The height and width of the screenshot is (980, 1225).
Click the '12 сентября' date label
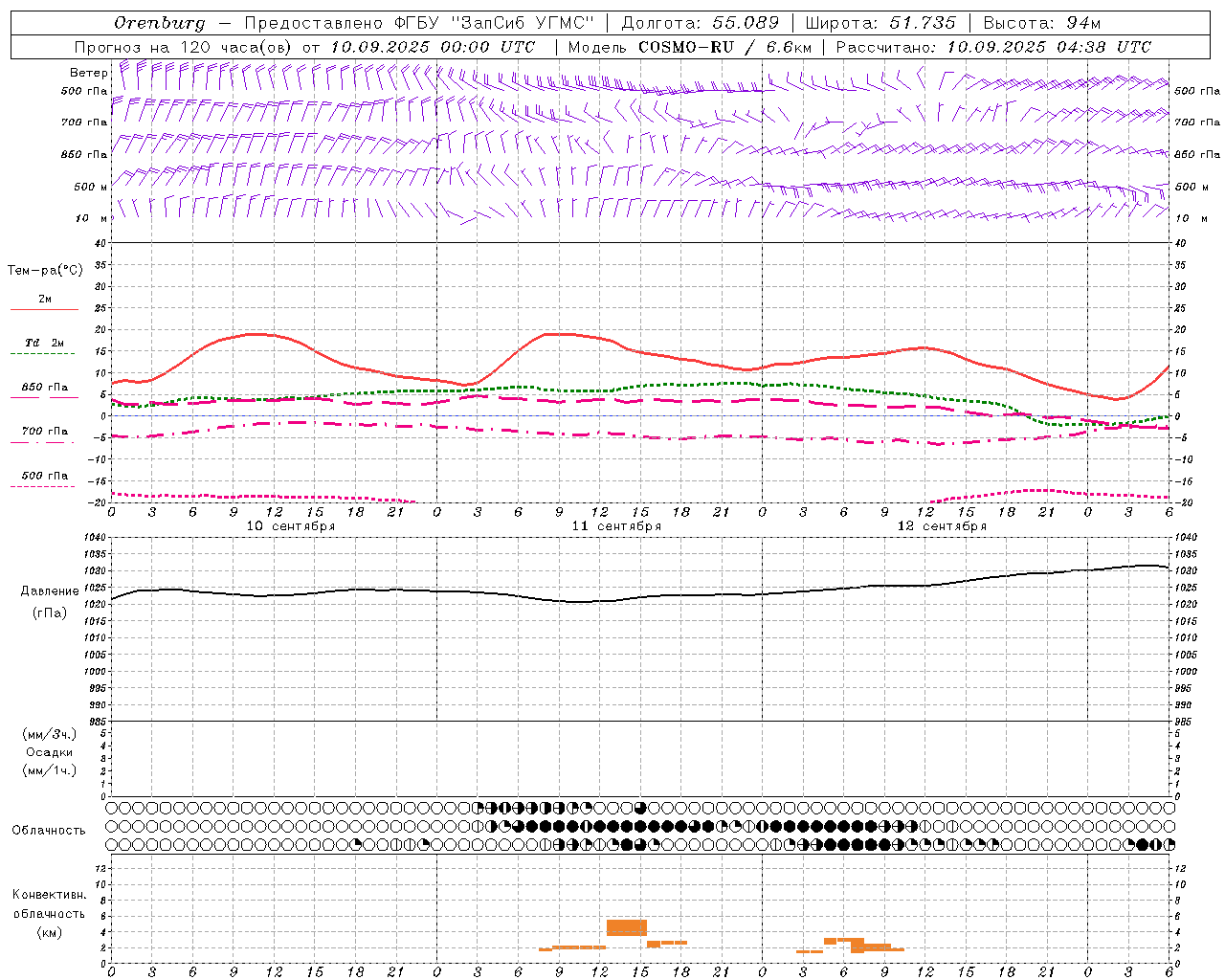(942, 526)
